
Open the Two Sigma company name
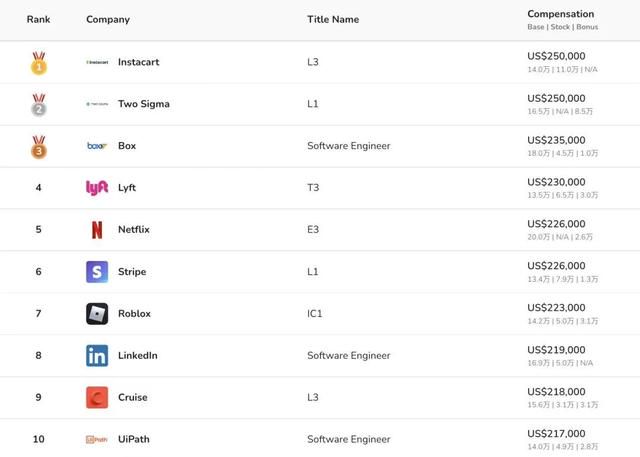click(x=144, y=104)
